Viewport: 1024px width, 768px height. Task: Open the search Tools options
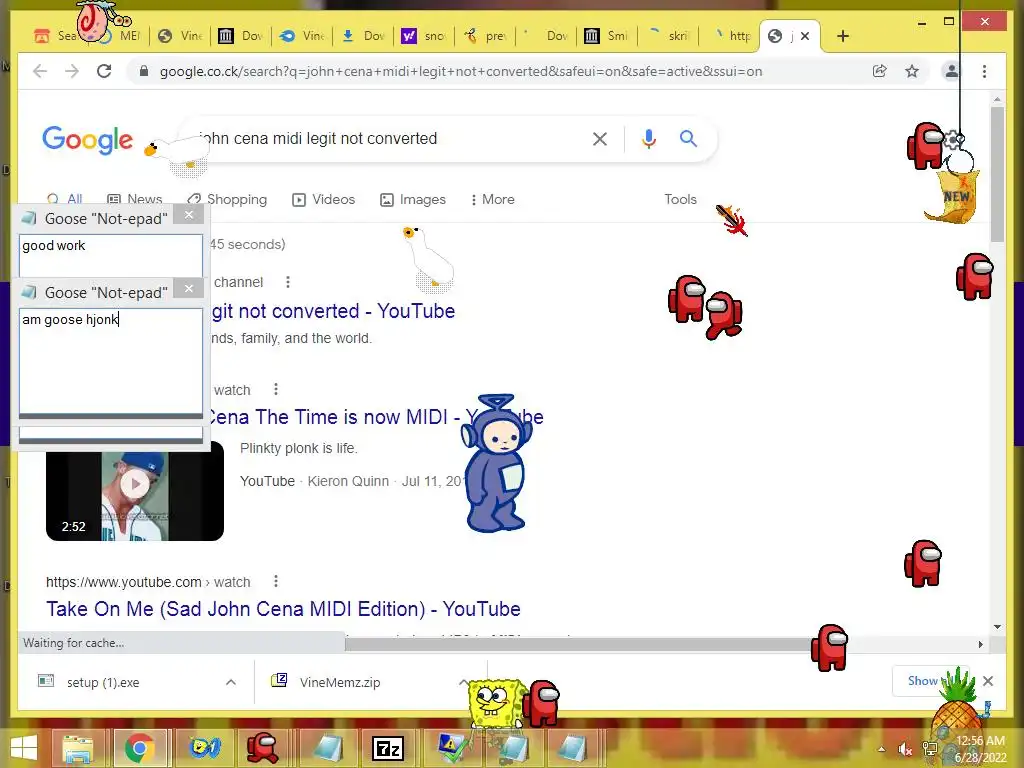point(680,199)
